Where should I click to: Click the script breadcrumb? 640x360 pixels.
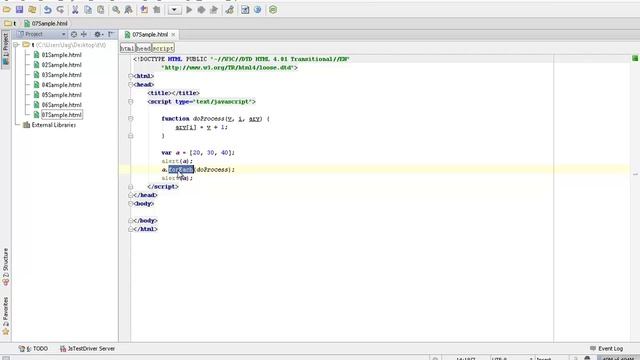tap(163, 48)
